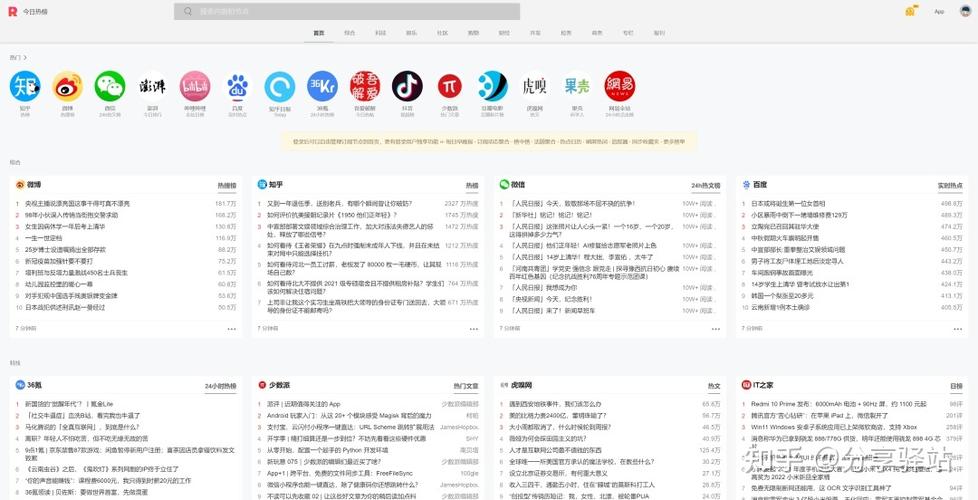Open 虎嗅网 item '大小周都取消了'
The width and height of the screenshot is (978, 500).
pos(559,427)
